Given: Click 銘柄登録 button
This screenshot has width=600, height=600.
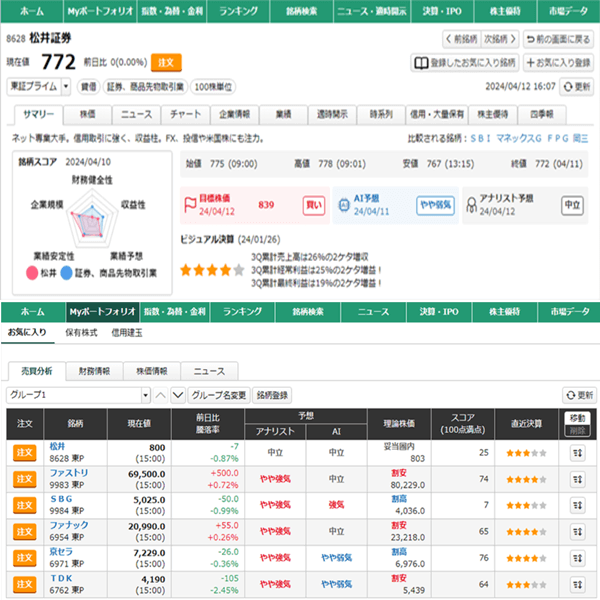Looking at the screenshot, I should (272, 395).
